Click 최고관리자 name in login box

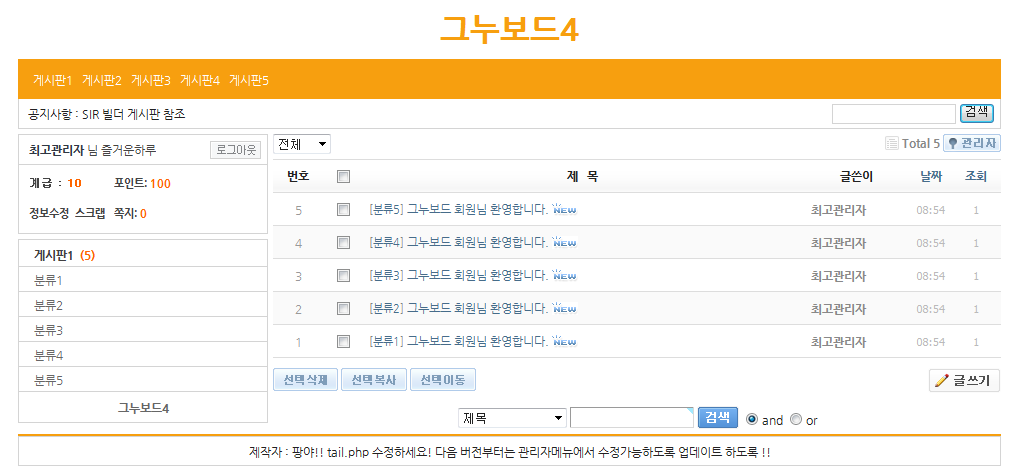(x=57, y=150)
